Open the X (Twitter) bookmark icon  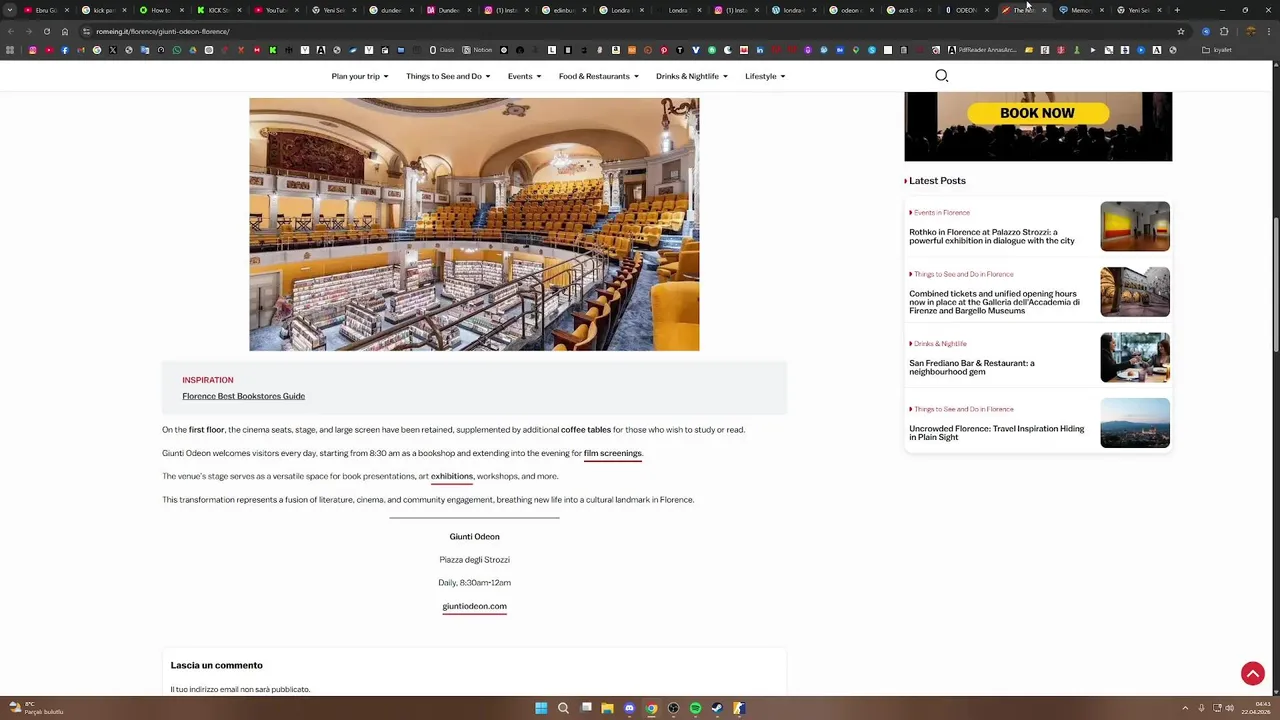(x=113, y=50)
